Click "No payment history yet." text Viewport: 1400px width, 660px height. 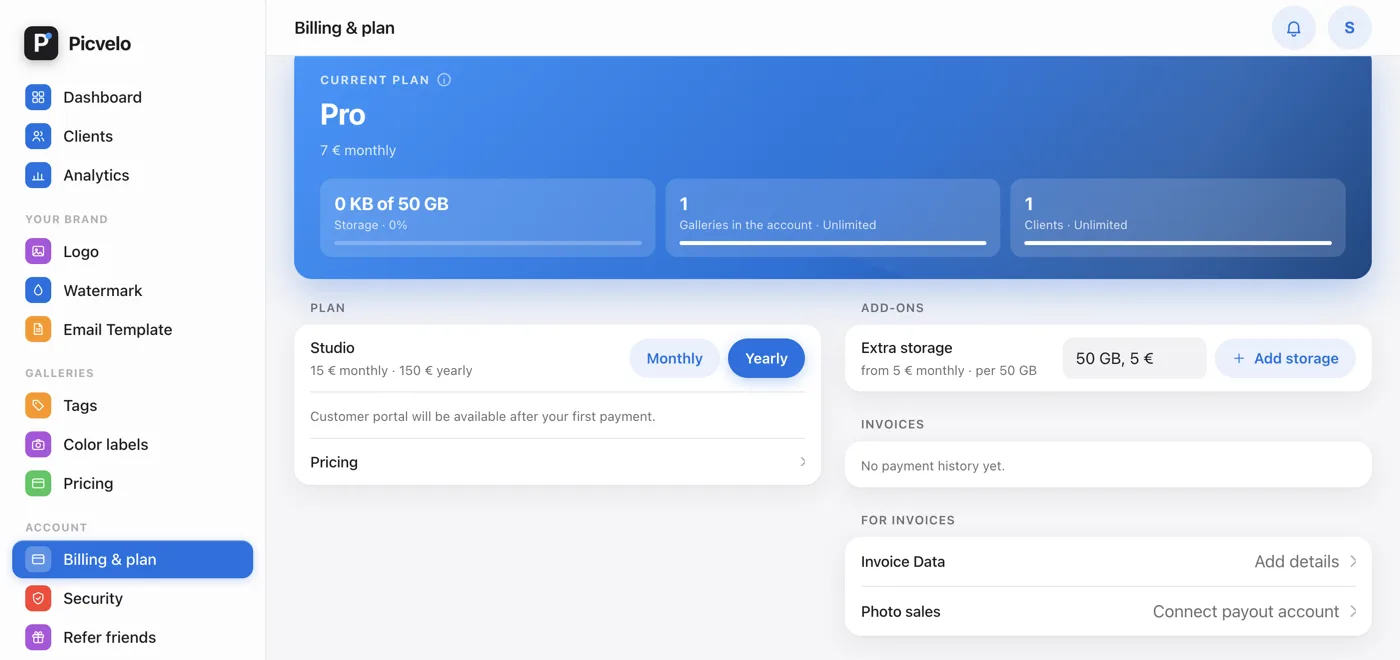933,466
